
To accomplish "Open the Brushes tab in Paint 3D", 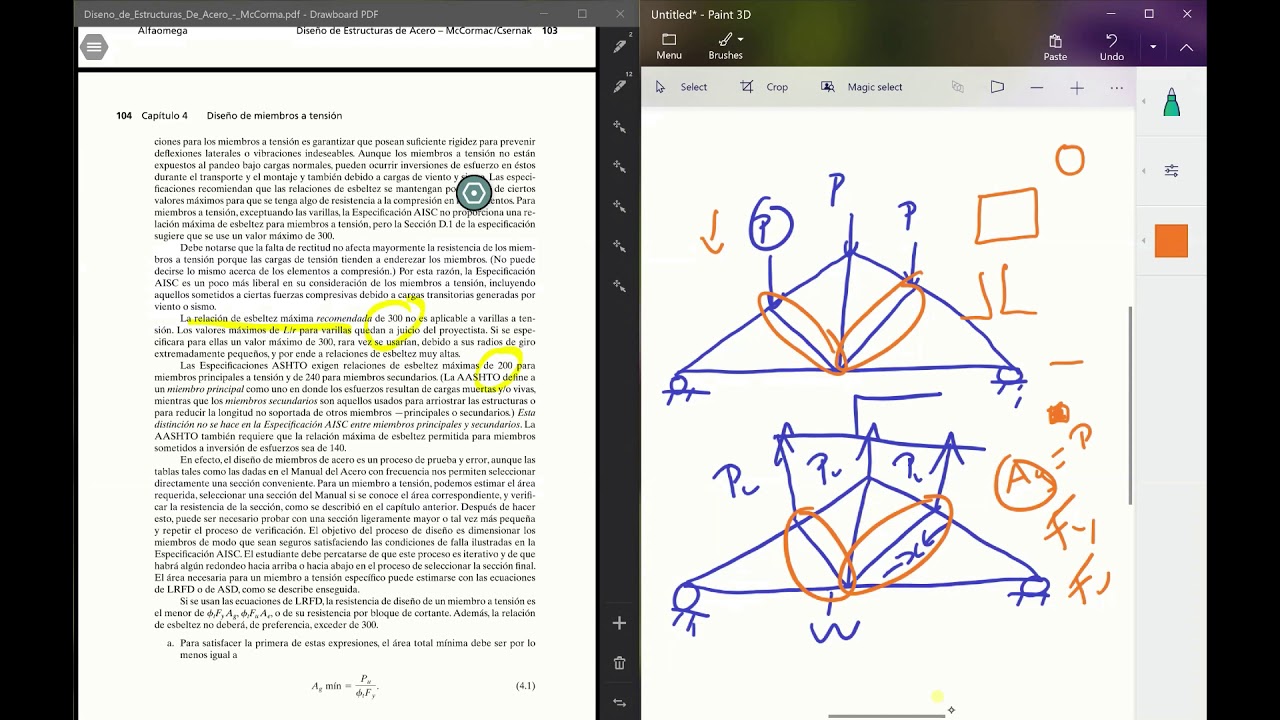I will pyautogui.click(x=725, y=46).
